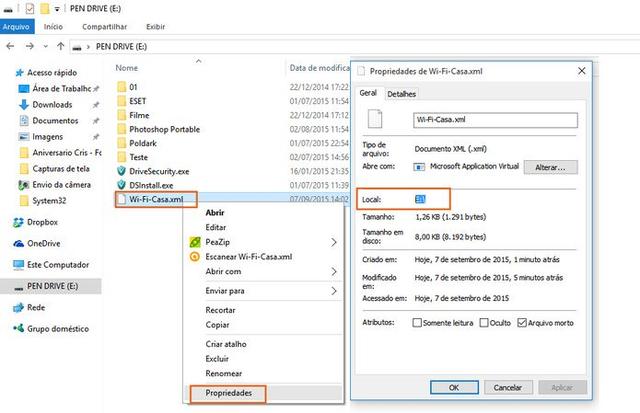640x413 pixels.
Task: Select the folder icon named 01
Action: pos(122,87)
